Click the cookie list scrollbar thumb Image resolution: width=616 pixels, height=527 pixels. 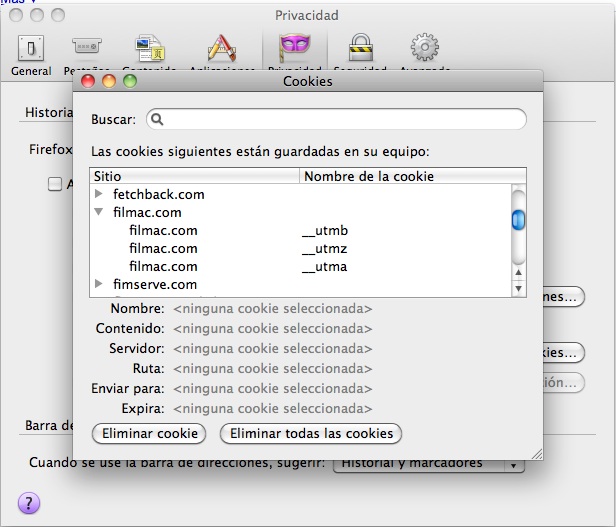(x=518, y=220)
